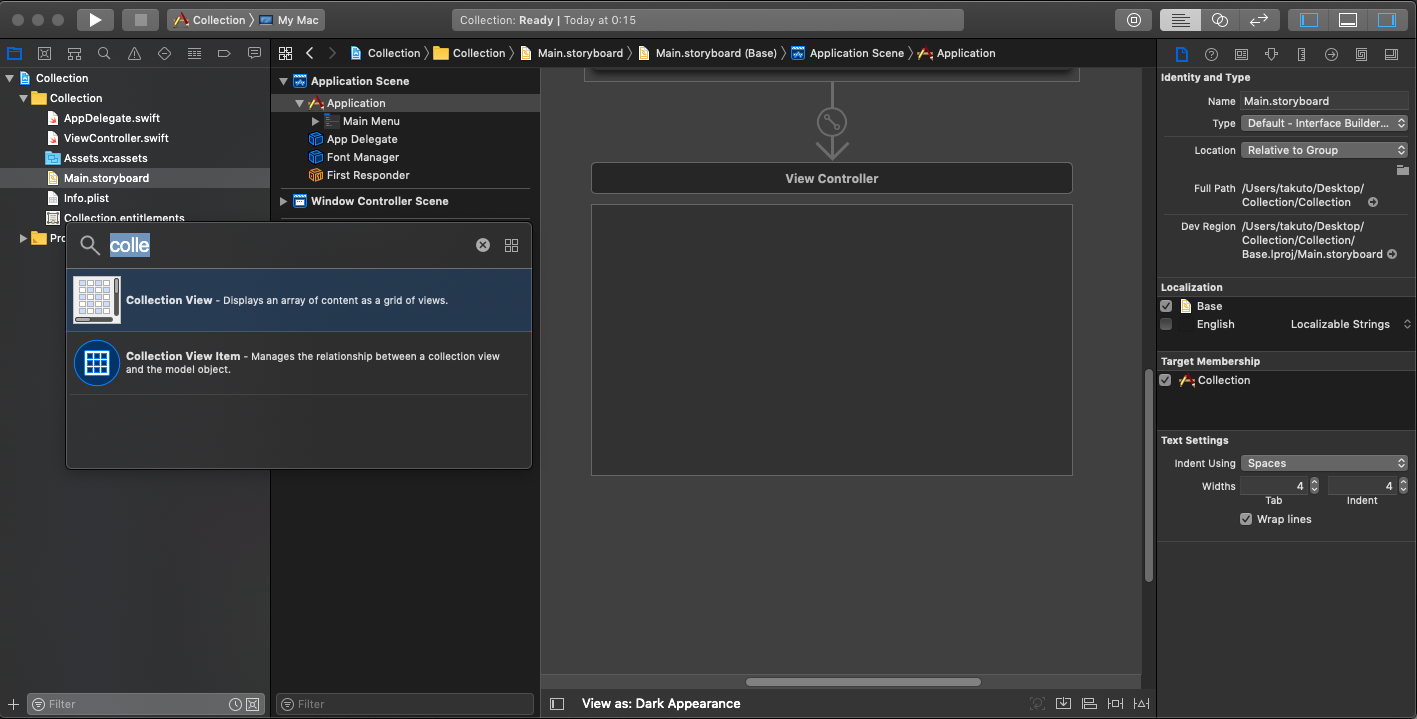Show the Quick Help inspector
This screenshot has height=719, width=1417.
(1211, 54)
